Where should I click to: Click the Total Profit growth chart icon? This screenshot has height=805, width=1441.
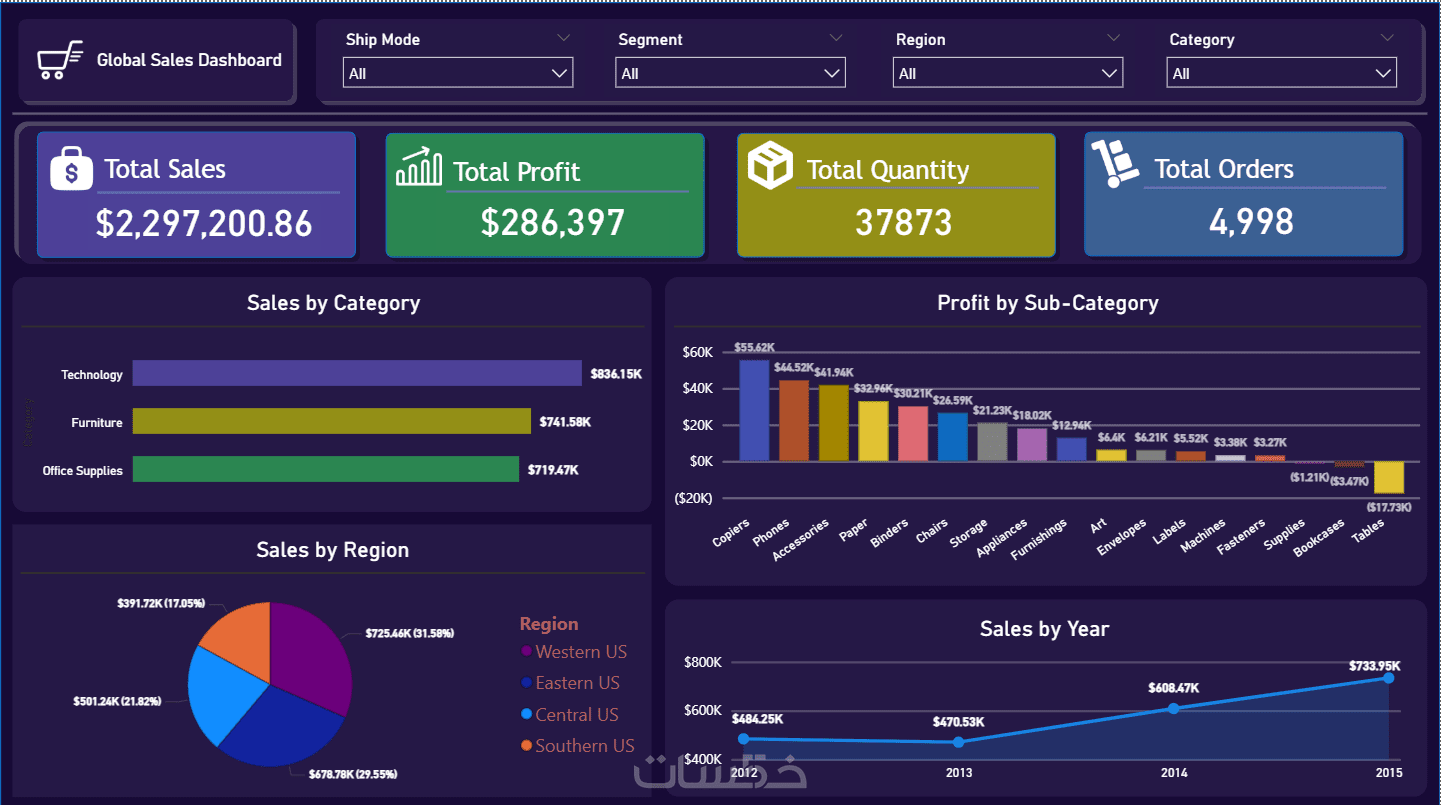[419, 167]
